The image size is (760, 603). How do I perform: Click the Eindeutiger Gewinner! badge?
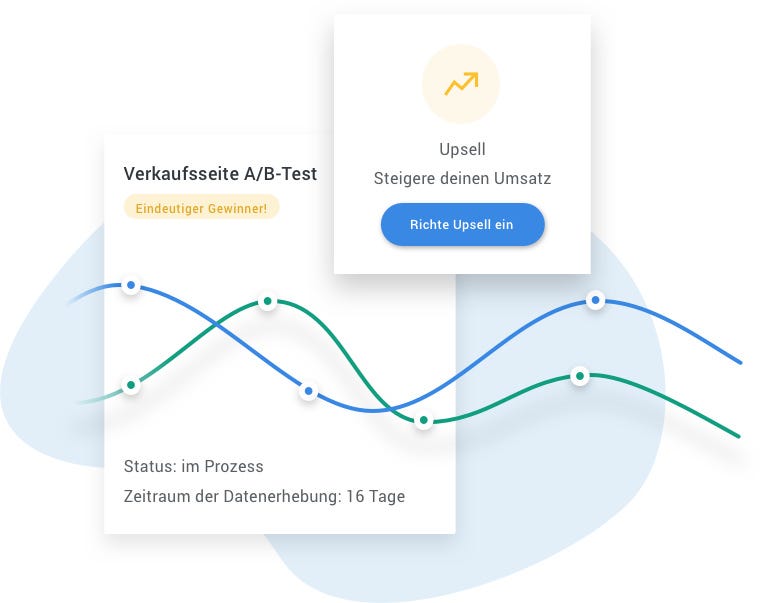pos(201,208)
